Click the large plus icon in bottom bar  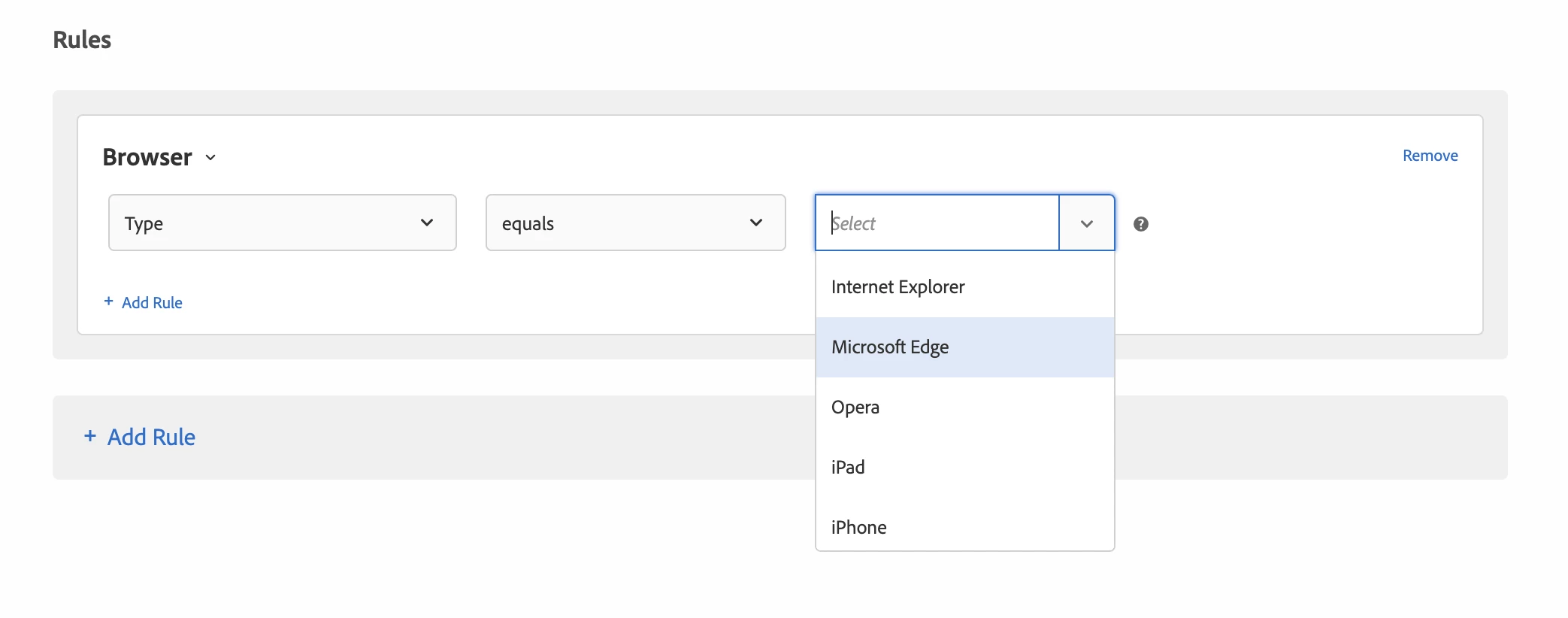90,436
